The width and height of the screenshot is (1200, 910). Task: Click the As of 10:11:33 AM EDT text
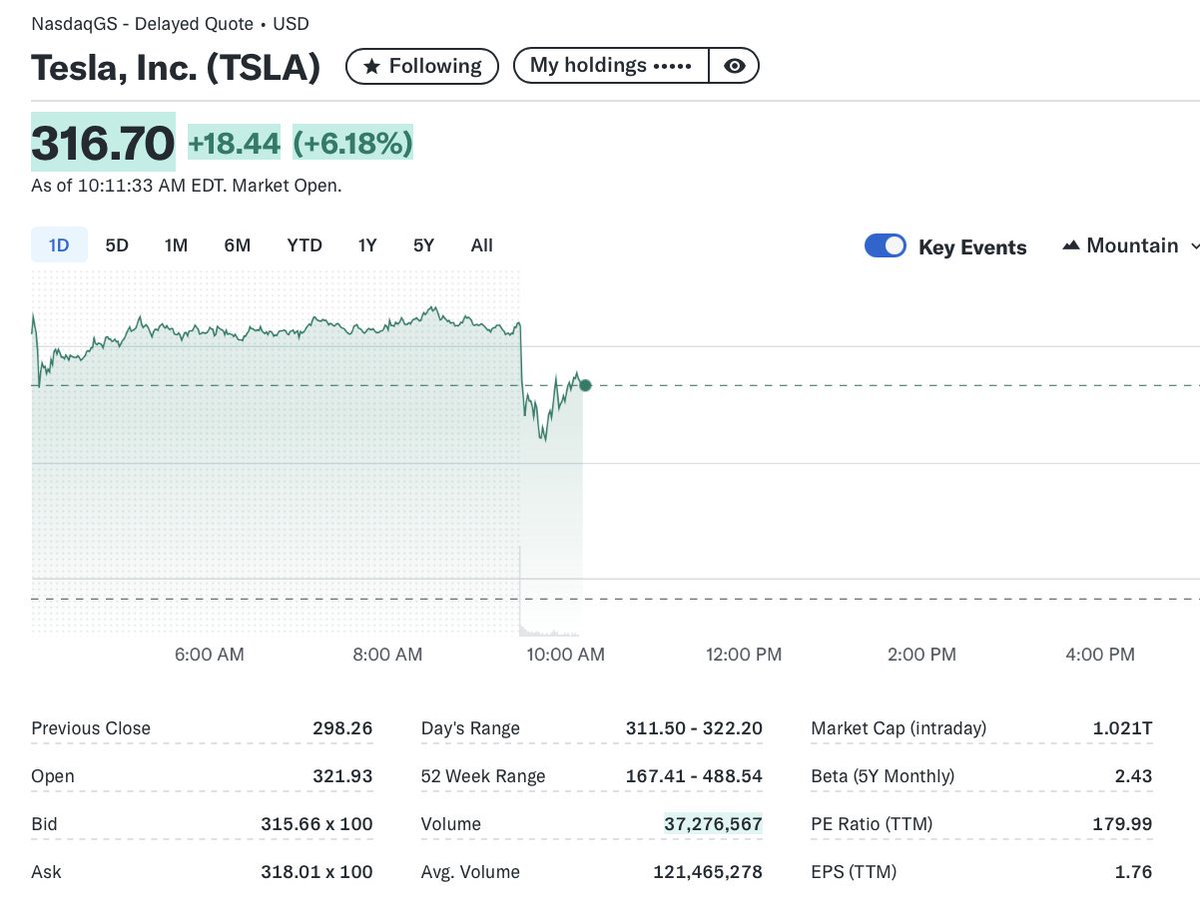pyautogui.click(x=186, y=186)
